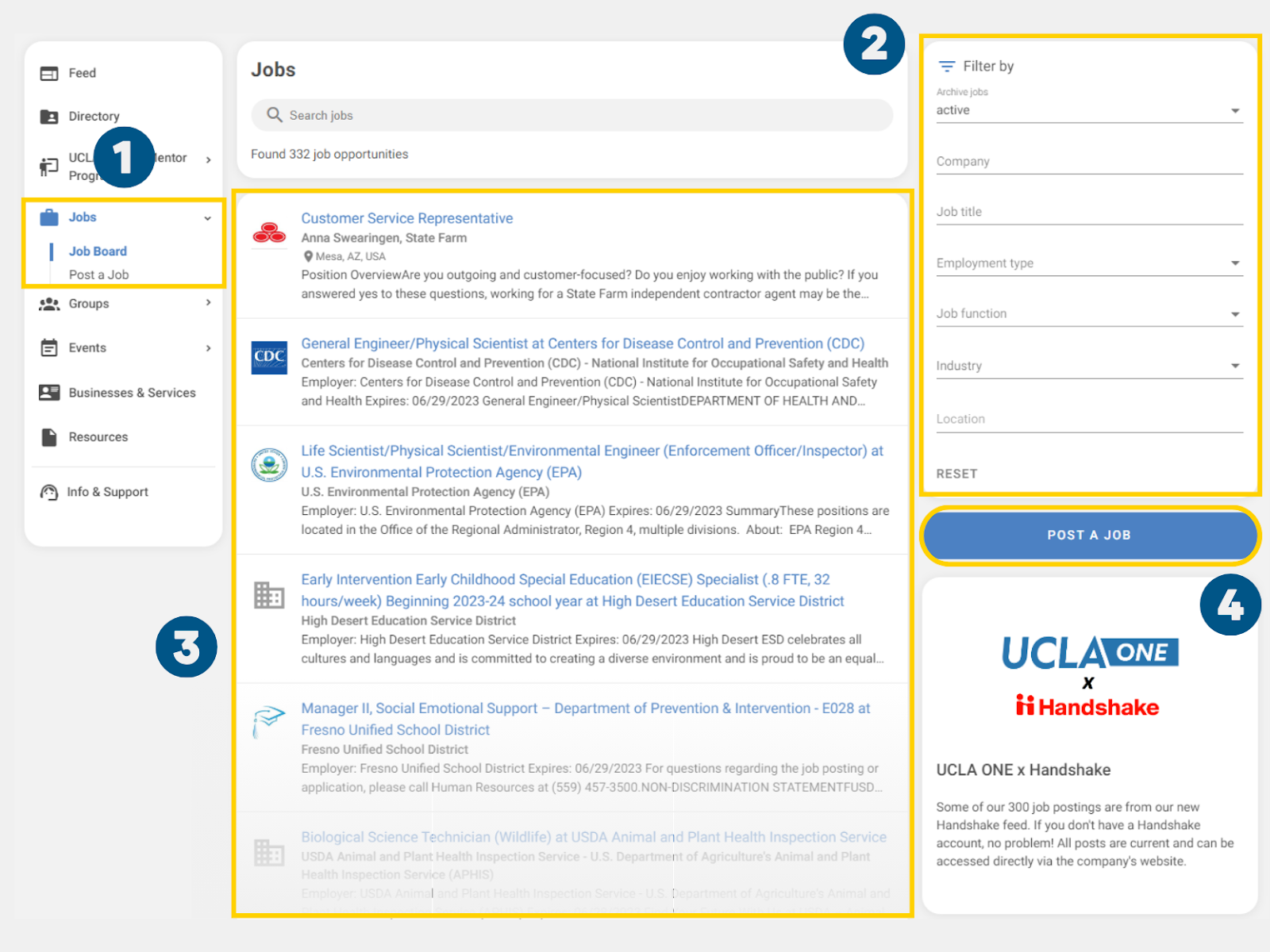Click the Jobs briefcase icon
The width and height of the screenshot is (1270, 952).
click(49, 217)
